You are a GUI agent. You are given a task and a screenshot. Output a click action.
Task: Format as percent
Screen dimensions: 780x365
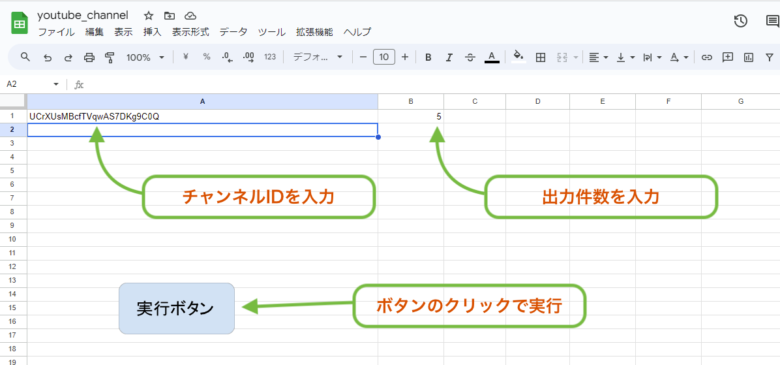click(206, 57)
